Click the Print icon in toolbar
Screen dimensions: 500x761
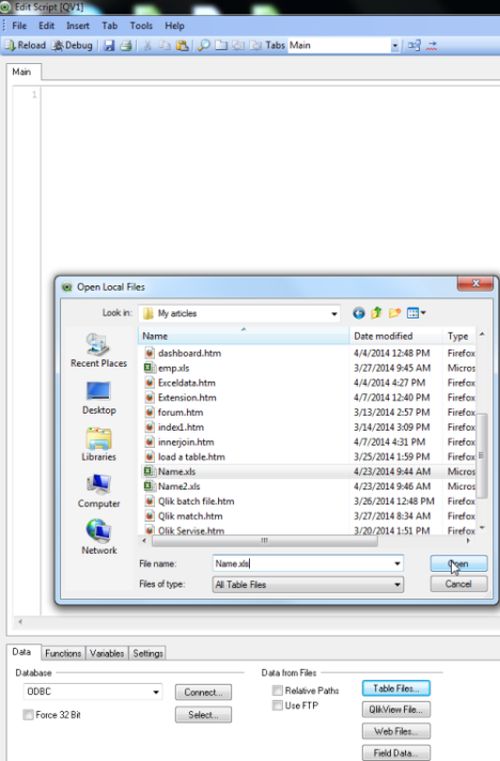[x=126, y=45]
